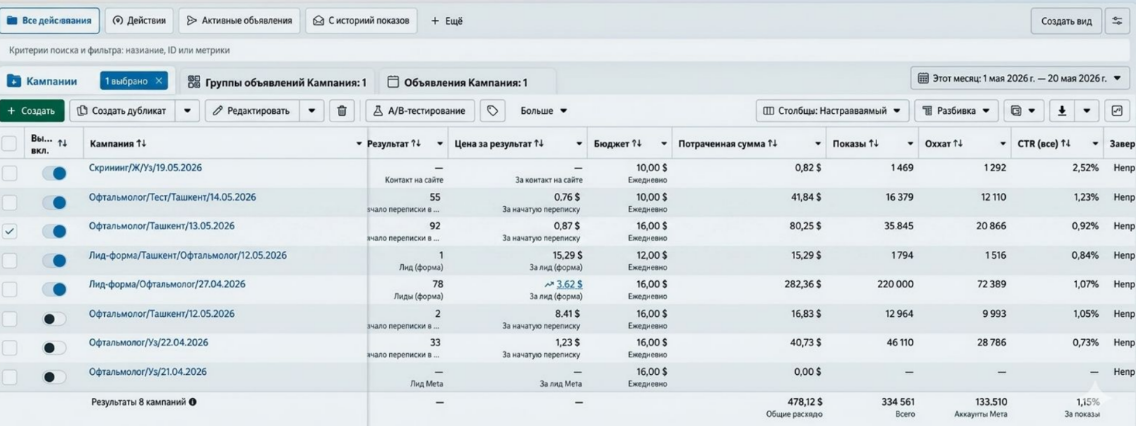Check the Скрининг/Ж/Уз/19.05.2026 row checkbox
Image resolution: width=1137 pixels, height=426 pixels.
pos(9,173)
